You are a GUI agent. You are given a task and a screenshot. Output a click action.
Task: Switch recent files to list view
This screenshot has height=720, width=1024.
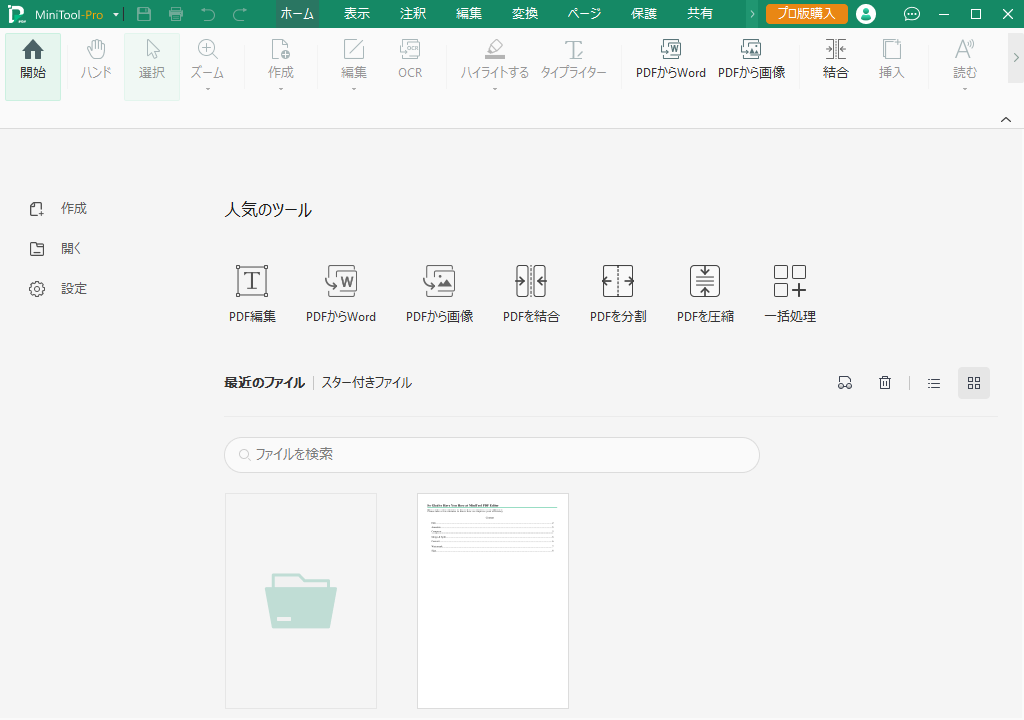[x=934, y=383]
